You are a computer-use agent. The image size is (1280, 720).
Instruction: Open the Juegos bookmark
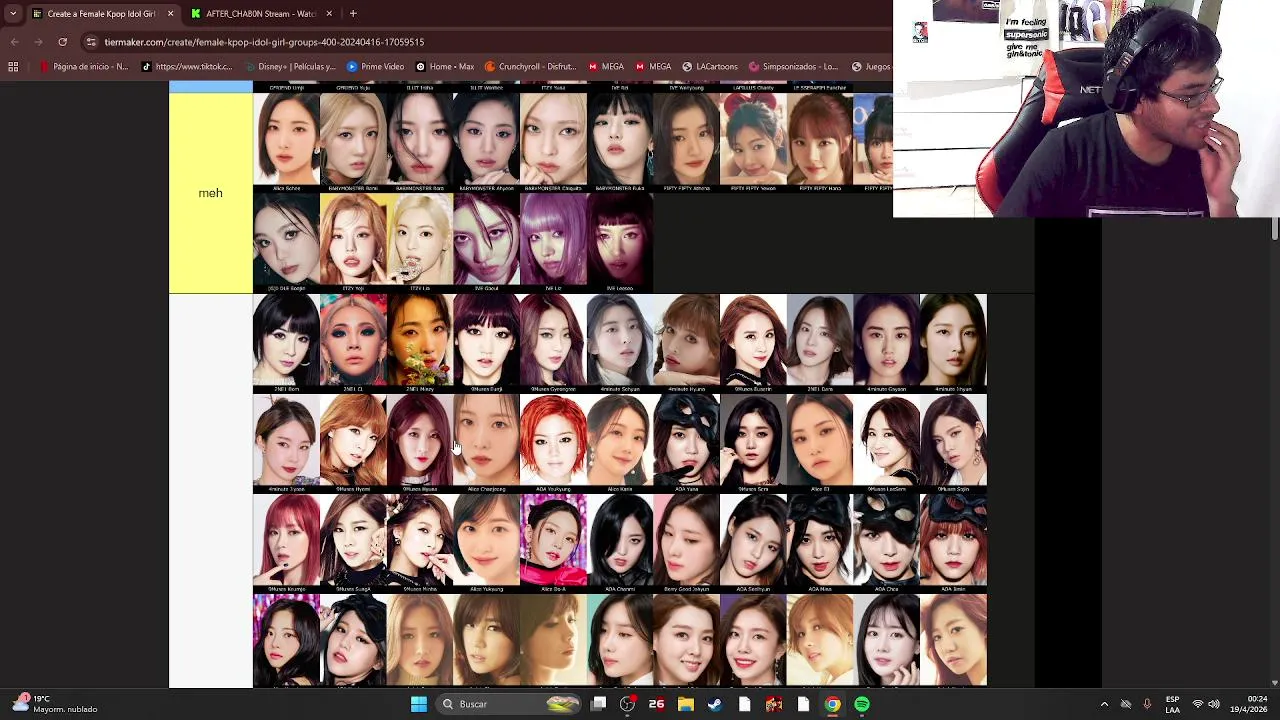pos(870,67)
